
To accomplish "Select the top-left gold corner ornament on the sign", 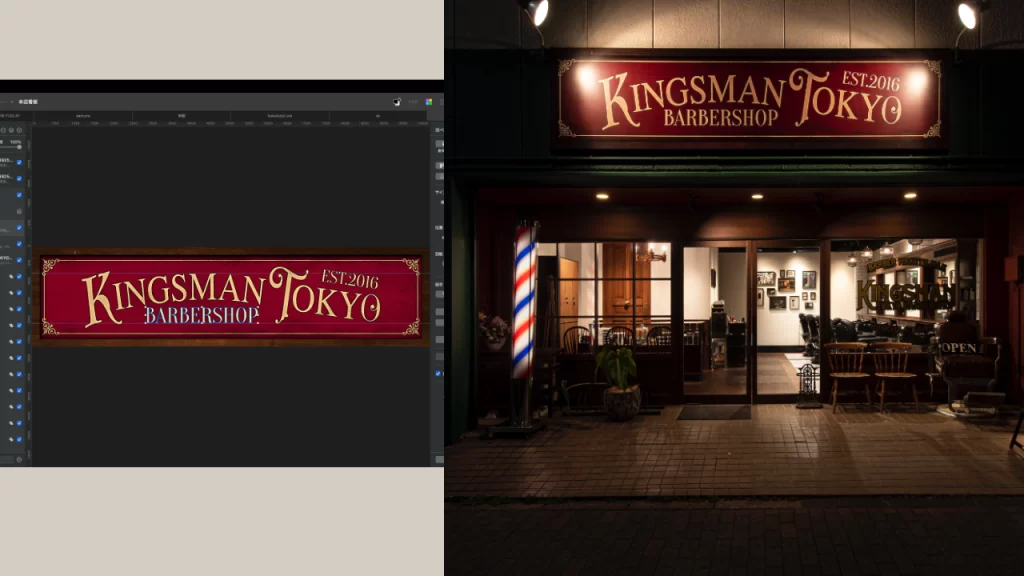I will [49, 265].
